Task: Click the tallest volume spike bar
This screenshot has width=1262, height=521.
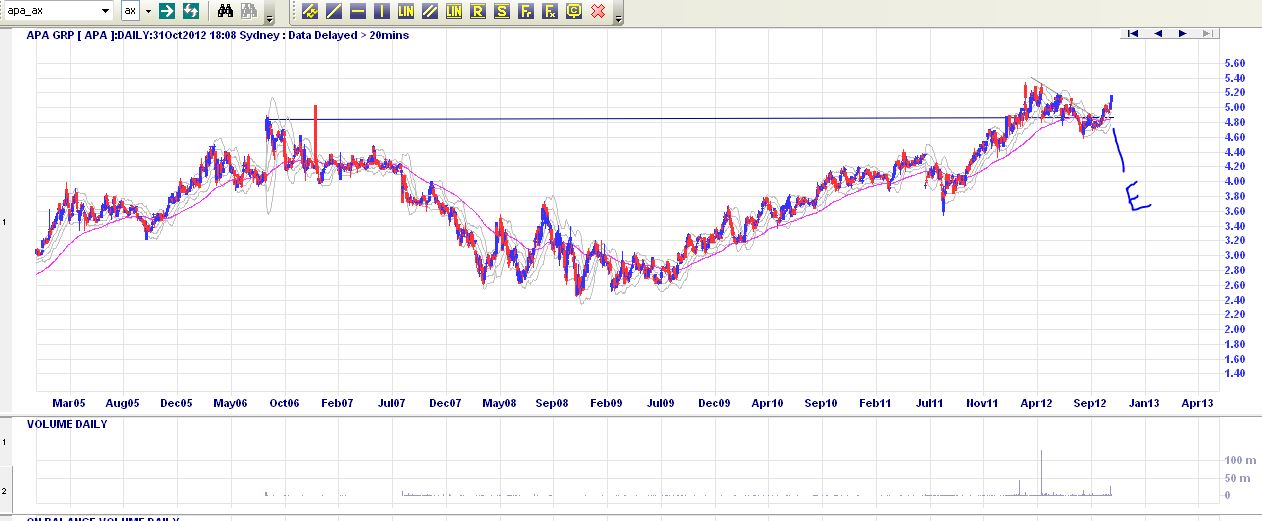Action: point(1041,473)
